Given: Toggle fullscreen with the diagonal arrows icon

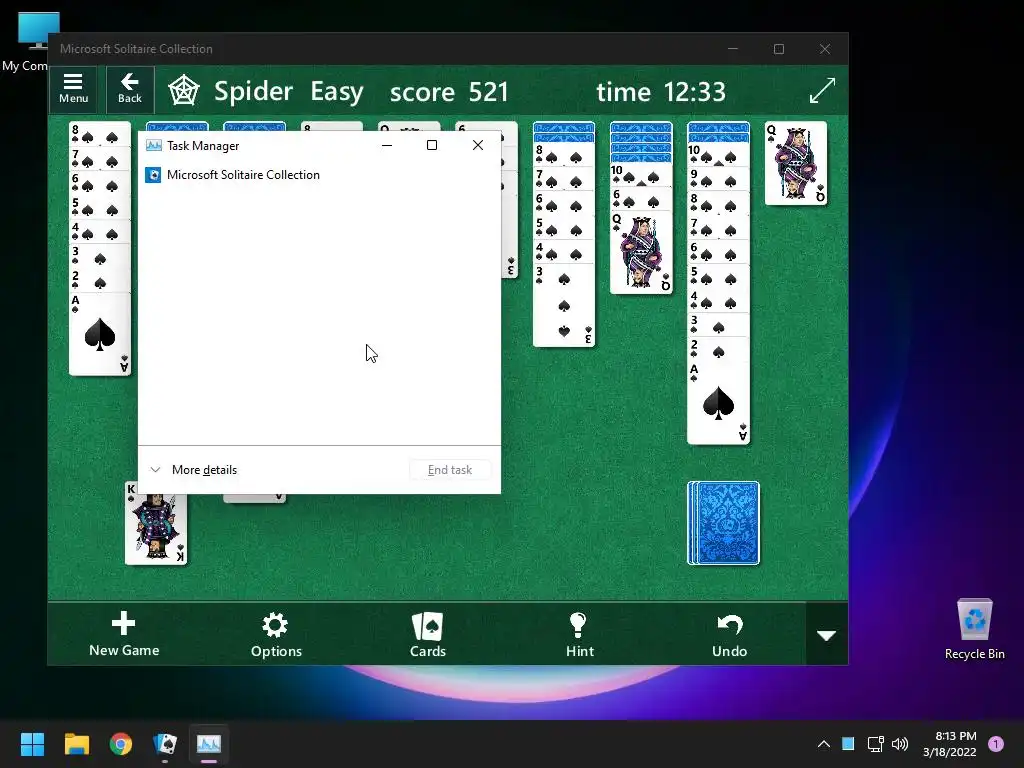Looking at the screenshot, I should pyautogui.click(x=822, y=90).
